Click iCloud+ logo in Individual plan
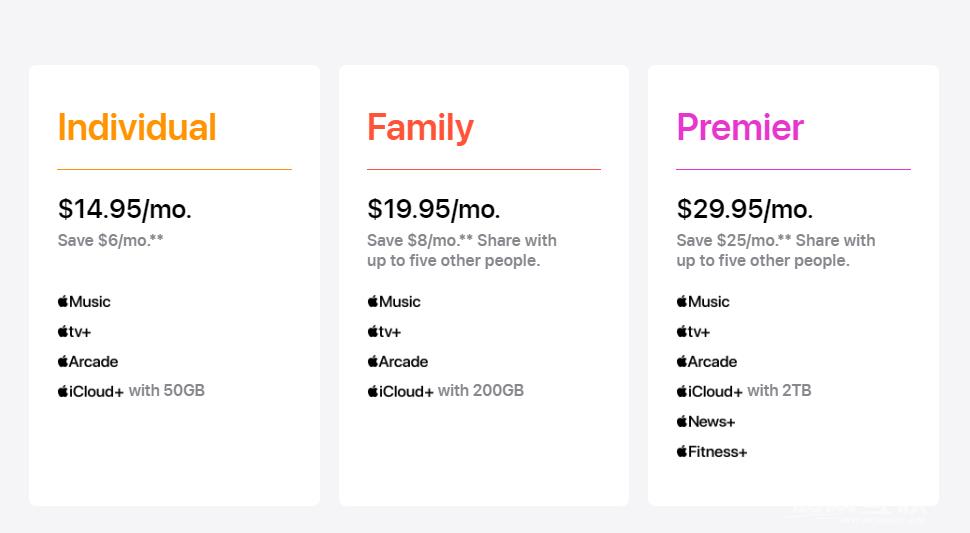Screen dimensions: 970x533 point(91,392)
